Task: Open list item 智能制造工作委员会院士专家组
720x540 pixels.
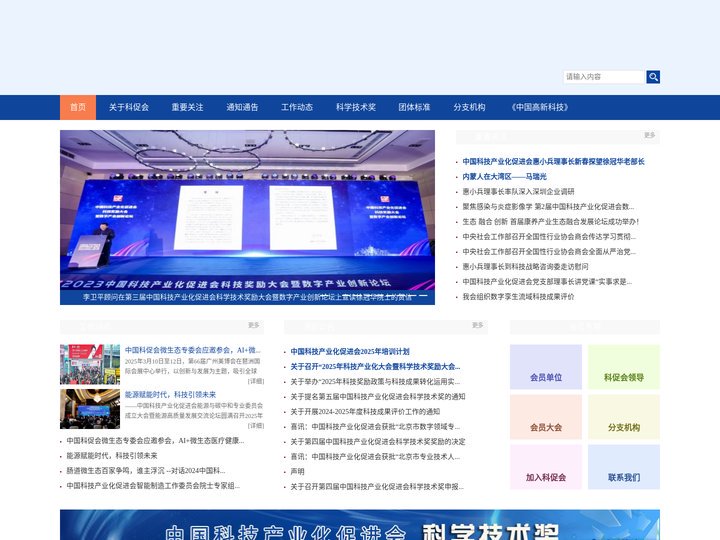Action: 153,486
